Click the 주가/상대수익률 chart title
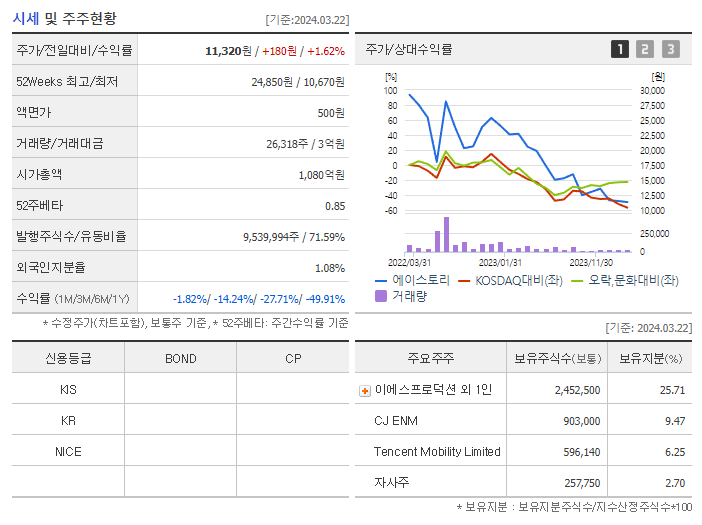The height and width of the screenshot is (525, 702). [409, 49]
